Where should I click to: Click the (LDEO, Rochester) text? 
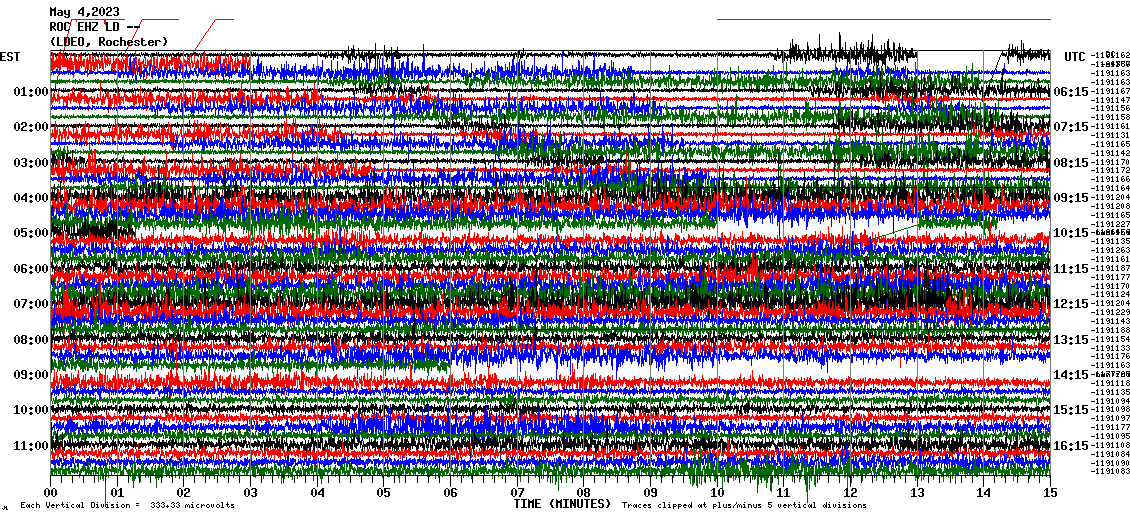pyautogui.click(x=109, y=41)
